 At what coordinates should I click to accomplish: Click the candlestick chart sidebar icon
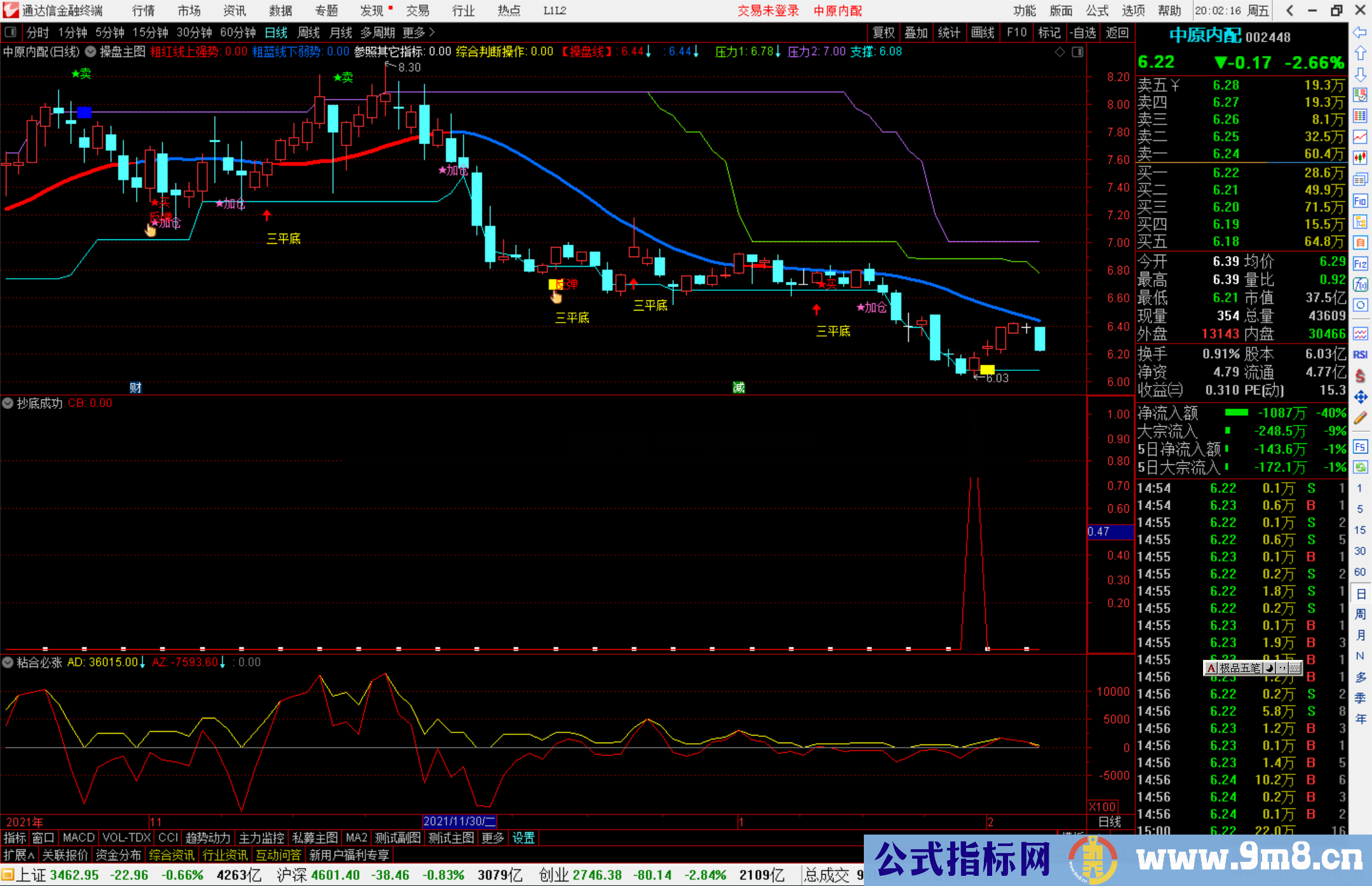(x=1360, y=158)
